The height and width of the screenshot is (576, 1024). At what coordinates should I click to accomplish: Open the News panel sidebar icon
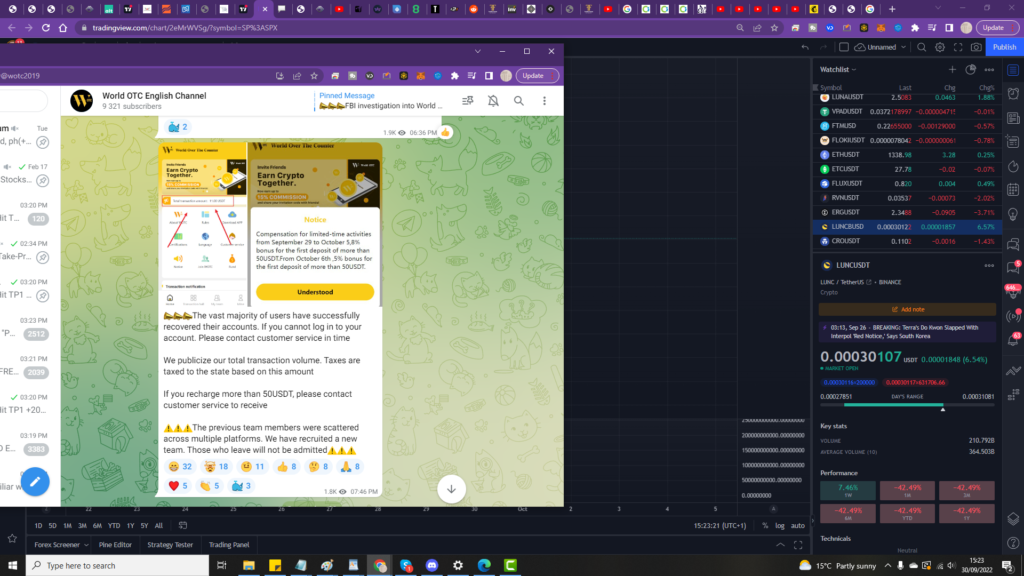pyautogui.click(x=1014, y=118)
